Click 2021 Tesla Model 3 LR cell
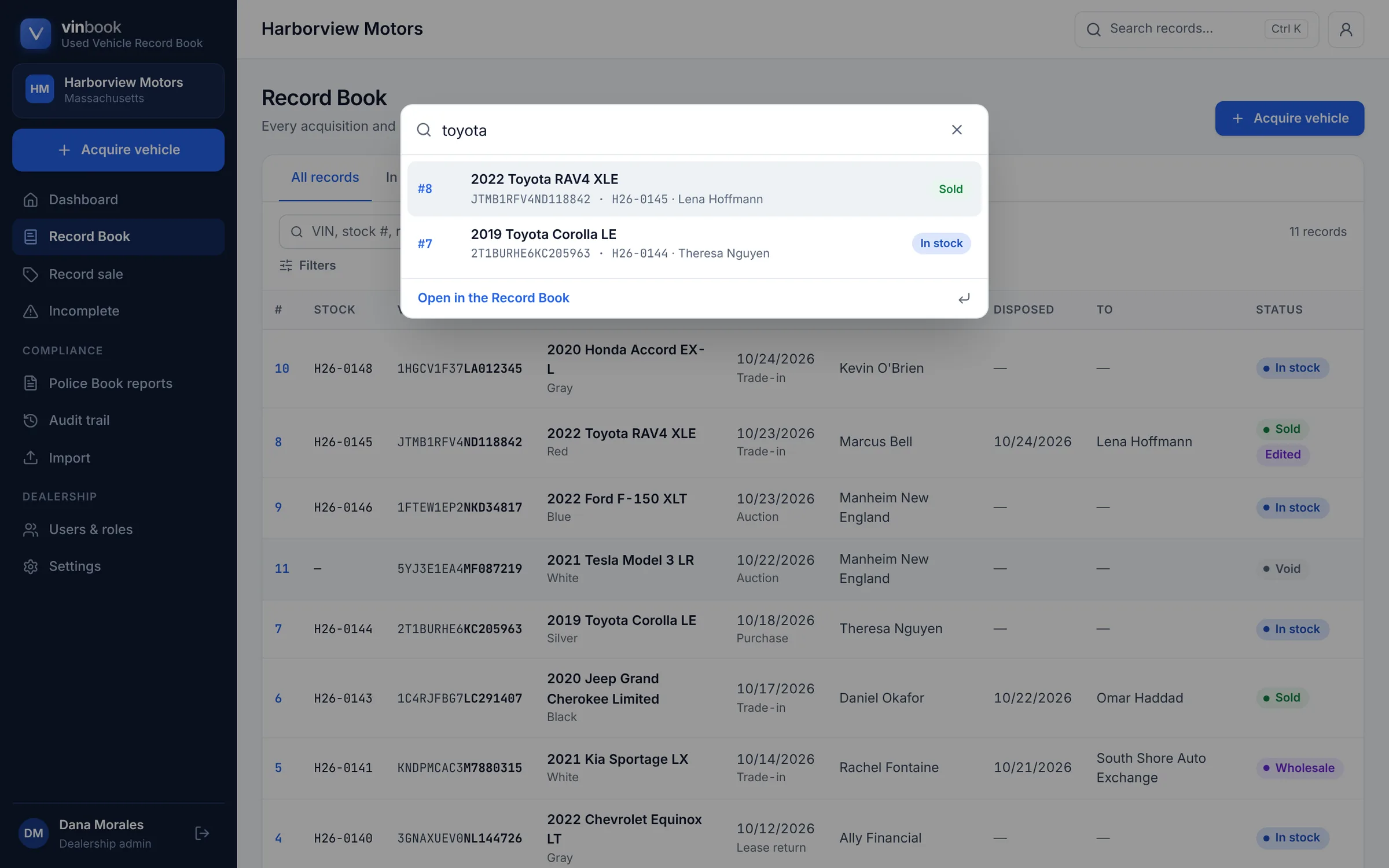This screenshot has height=868, width=1389. coord(620,569)
